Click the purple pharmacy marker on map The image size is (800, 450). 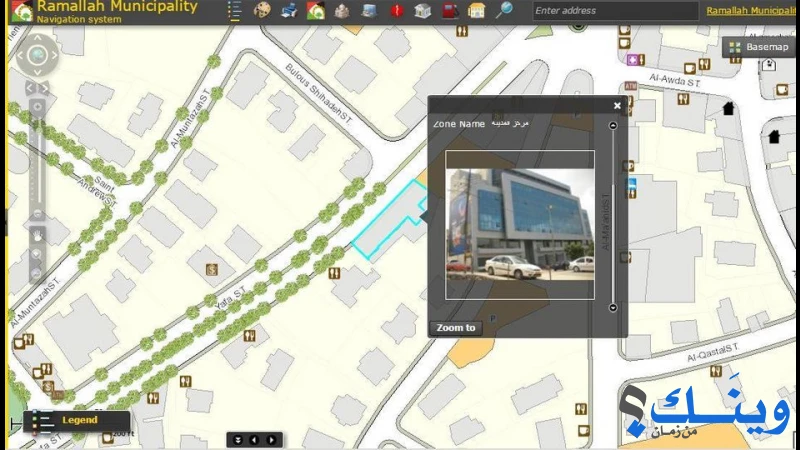coord(633,60)
